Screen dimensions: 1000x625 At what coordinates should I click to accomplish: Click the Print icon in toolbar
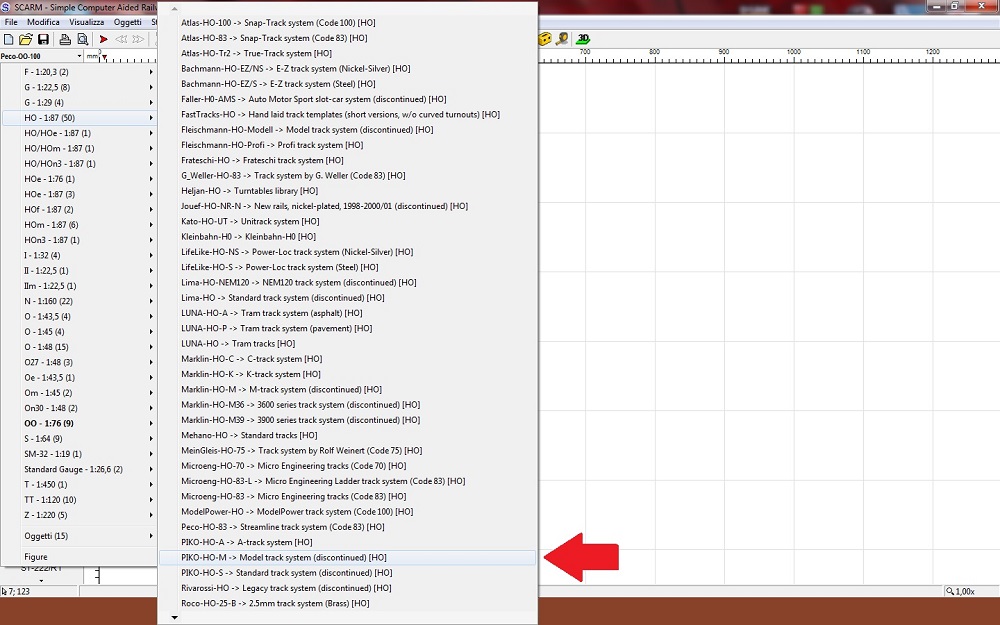point(65,39)
